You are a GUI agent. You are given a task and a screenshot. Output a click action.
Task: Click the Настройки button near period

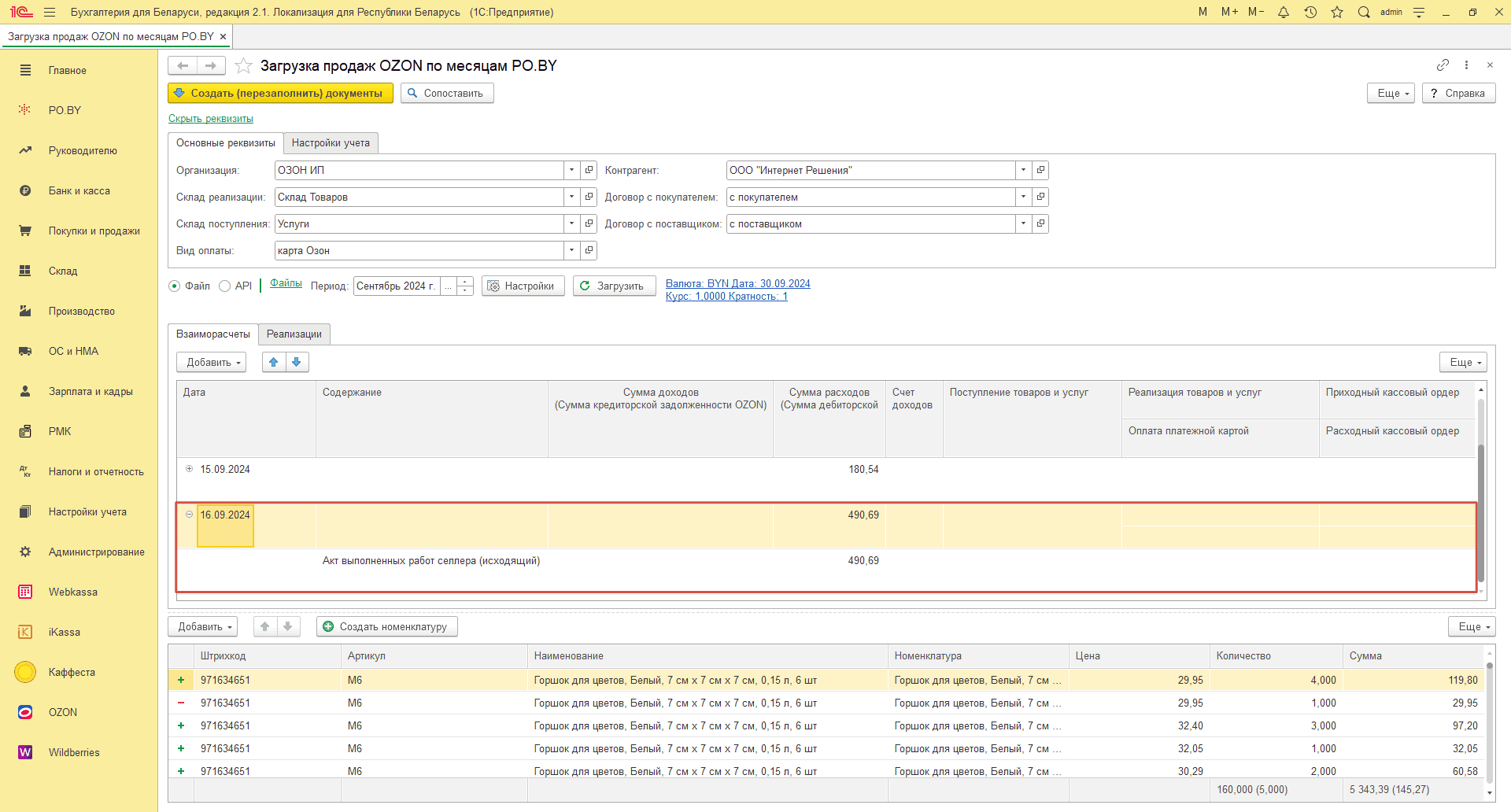[523, 286]
